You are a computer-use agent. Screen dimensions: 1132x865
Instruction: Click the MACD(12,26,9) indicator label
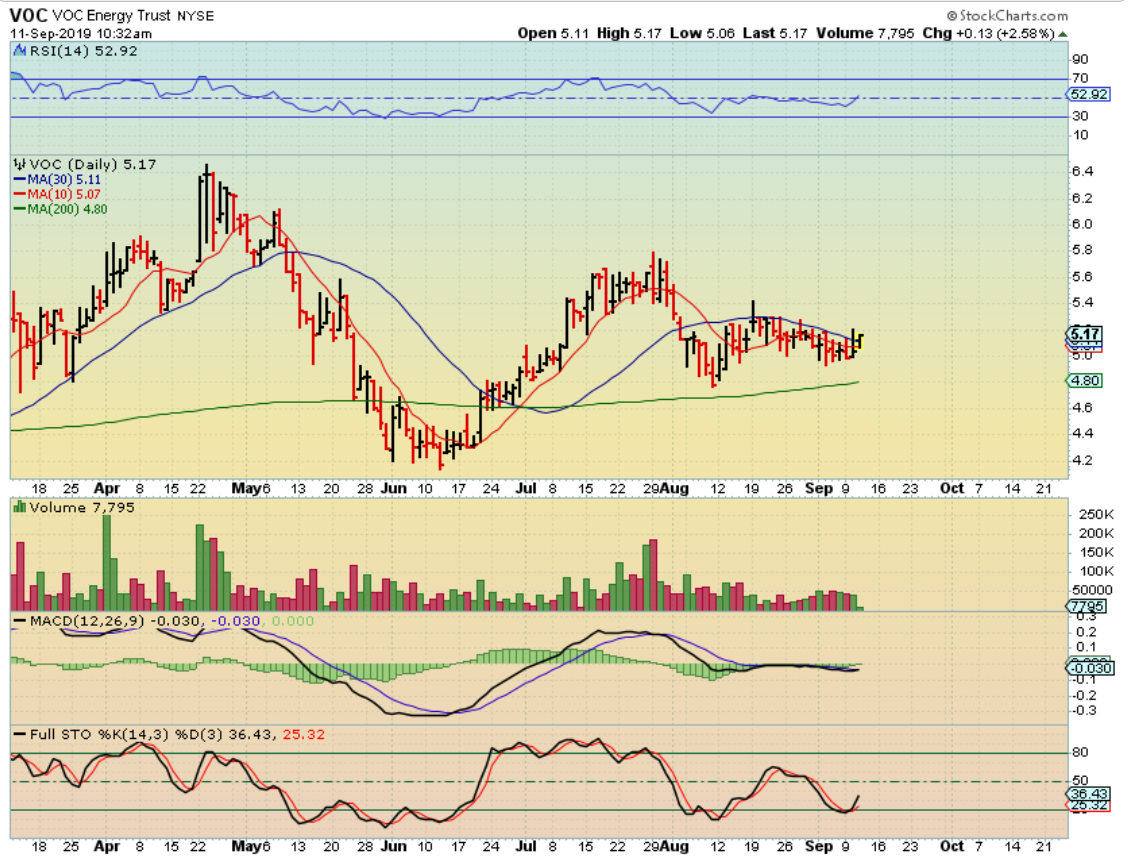pos(73,622)
